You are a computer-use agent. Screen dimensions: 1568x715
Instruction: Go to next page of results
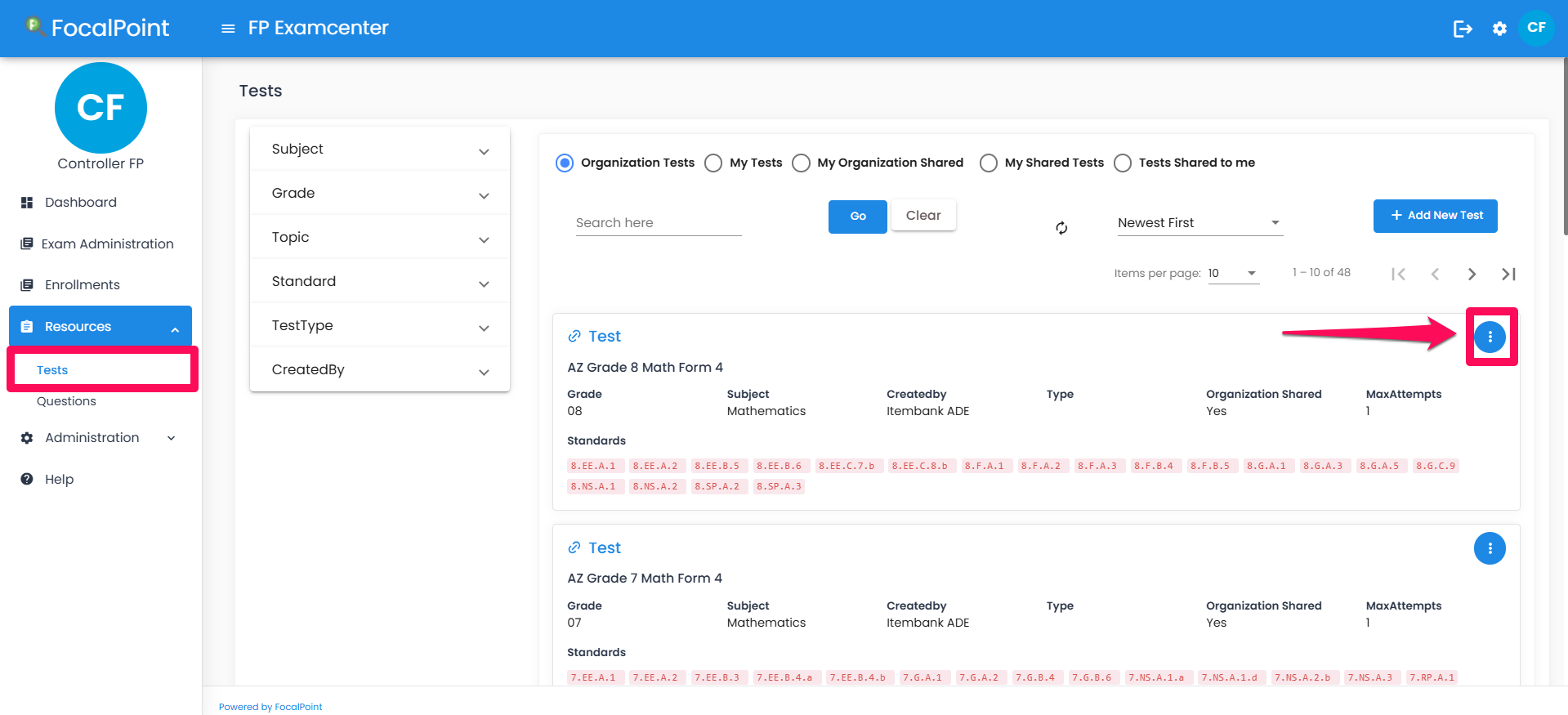click(x=1472, y=274)
